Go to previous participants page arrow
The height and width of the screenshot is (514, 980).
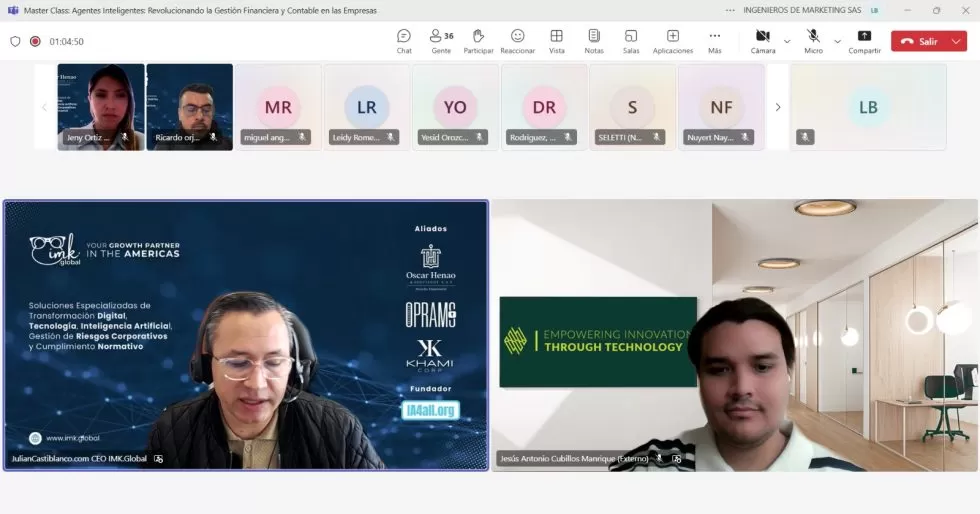click(44, 107)
